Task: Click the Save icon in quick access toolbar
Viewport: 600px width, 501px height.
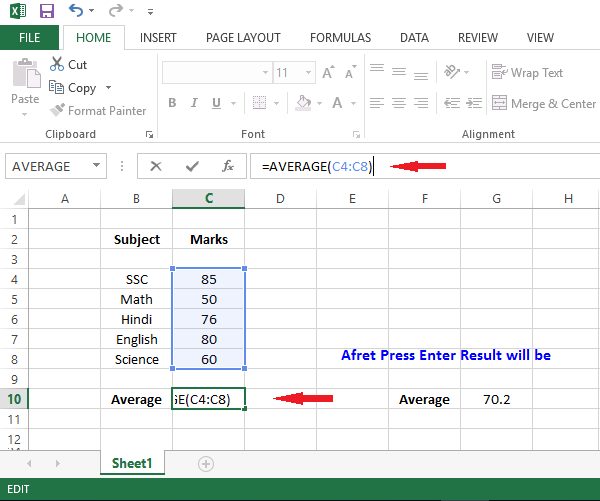Action: [47, 11]
